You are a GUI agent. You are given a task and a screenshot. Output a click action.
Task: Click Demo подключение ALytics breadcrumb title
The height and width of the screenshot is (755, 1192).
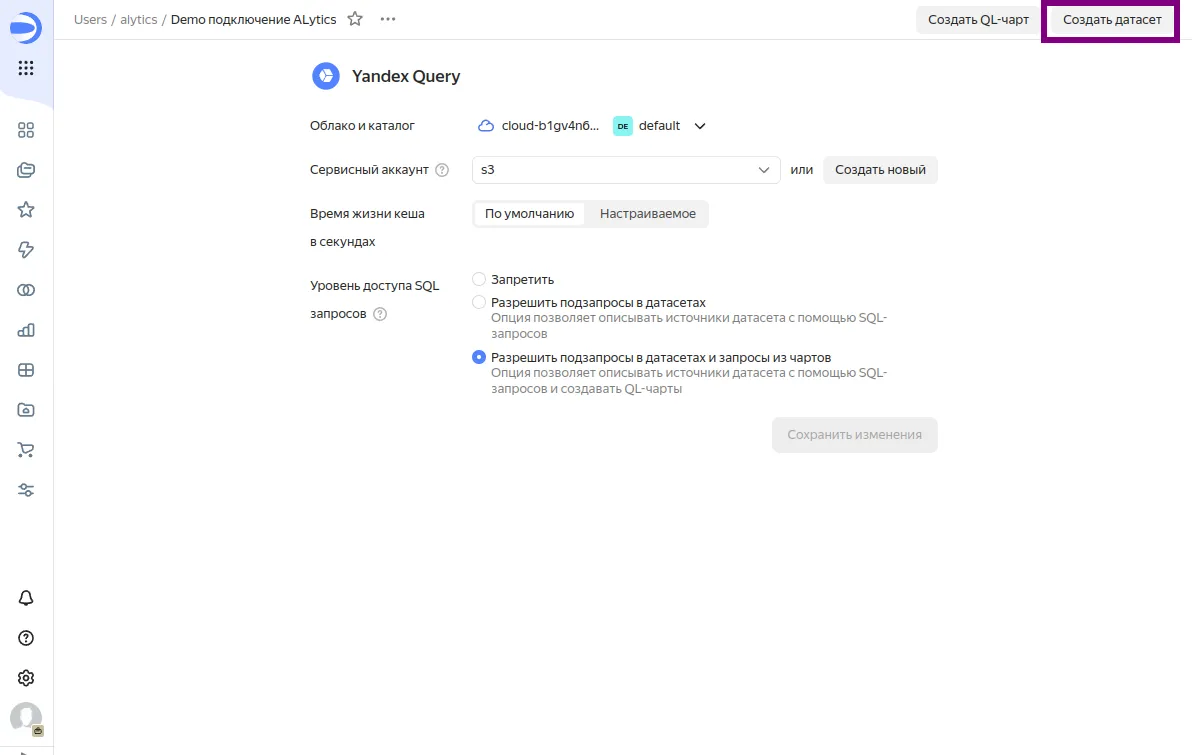[x=253, y=20]
